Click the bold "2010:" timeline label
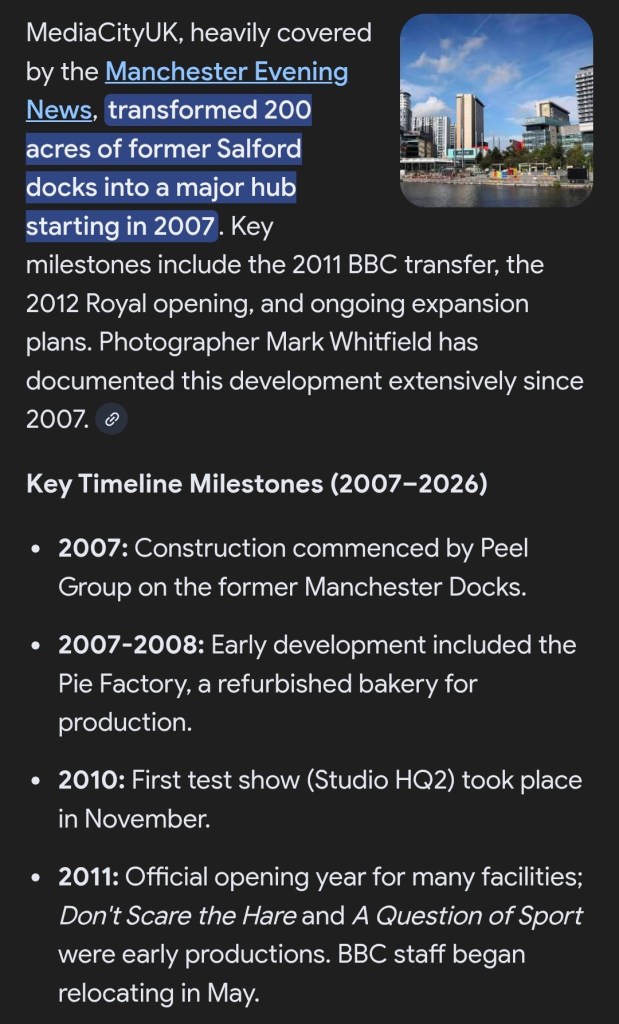 [x=92, y=780]
